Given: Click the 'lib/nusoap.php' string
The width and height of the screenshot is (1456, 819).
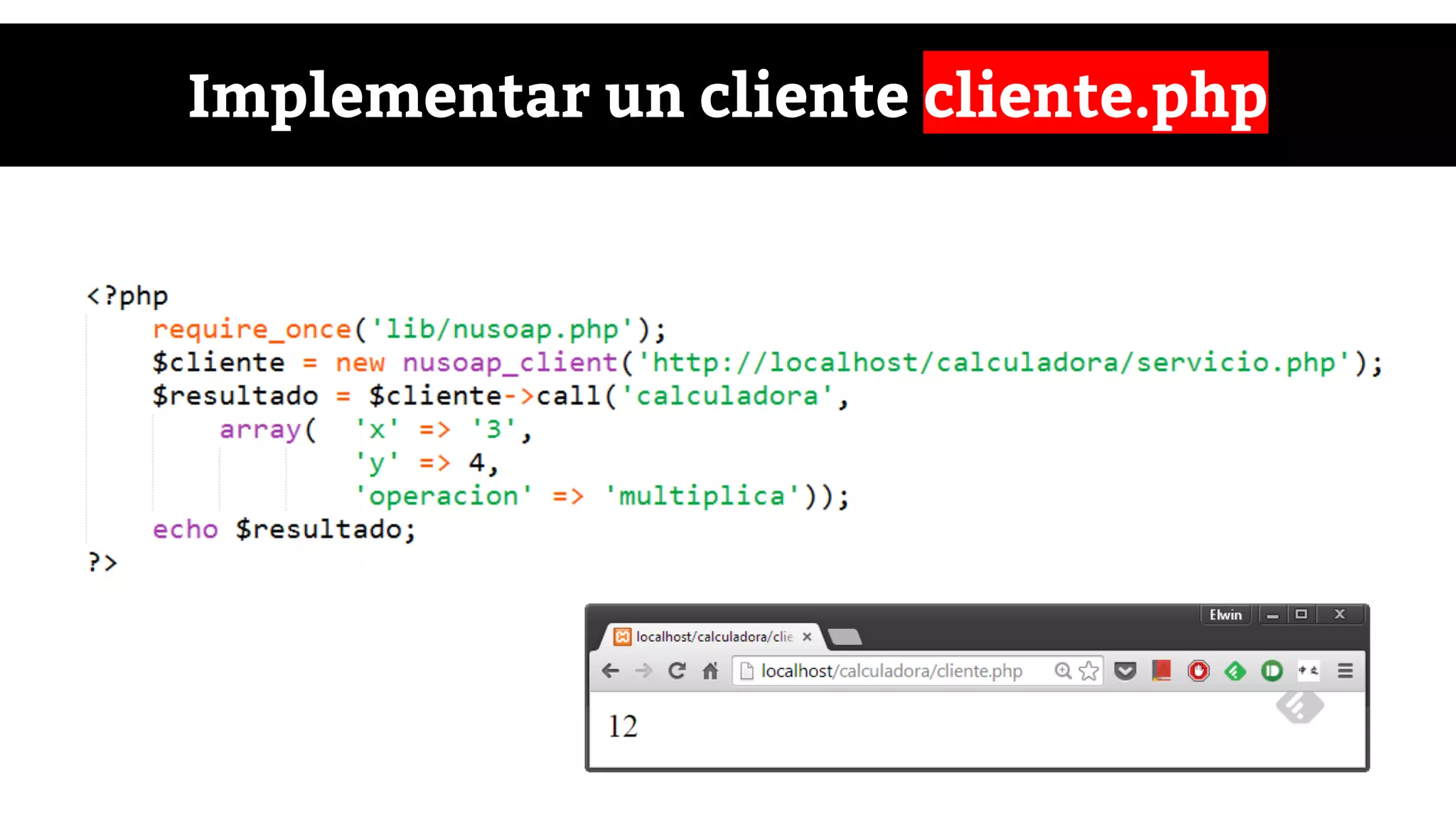Looking at the screenshot, I should pyautogui.click(x=501, y=329).
